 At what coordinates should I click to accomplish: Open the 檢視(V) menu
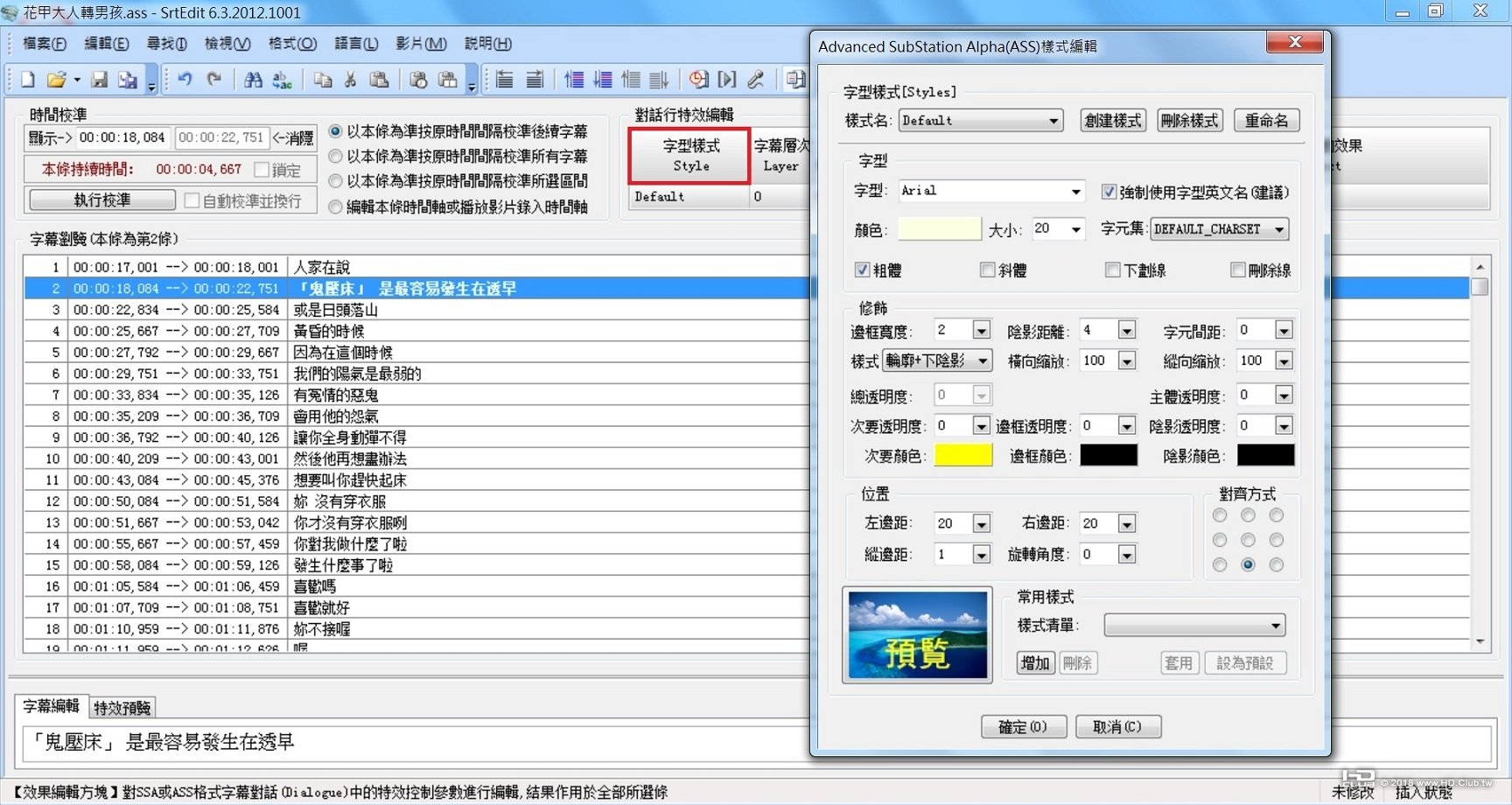(x=227, y=44)
